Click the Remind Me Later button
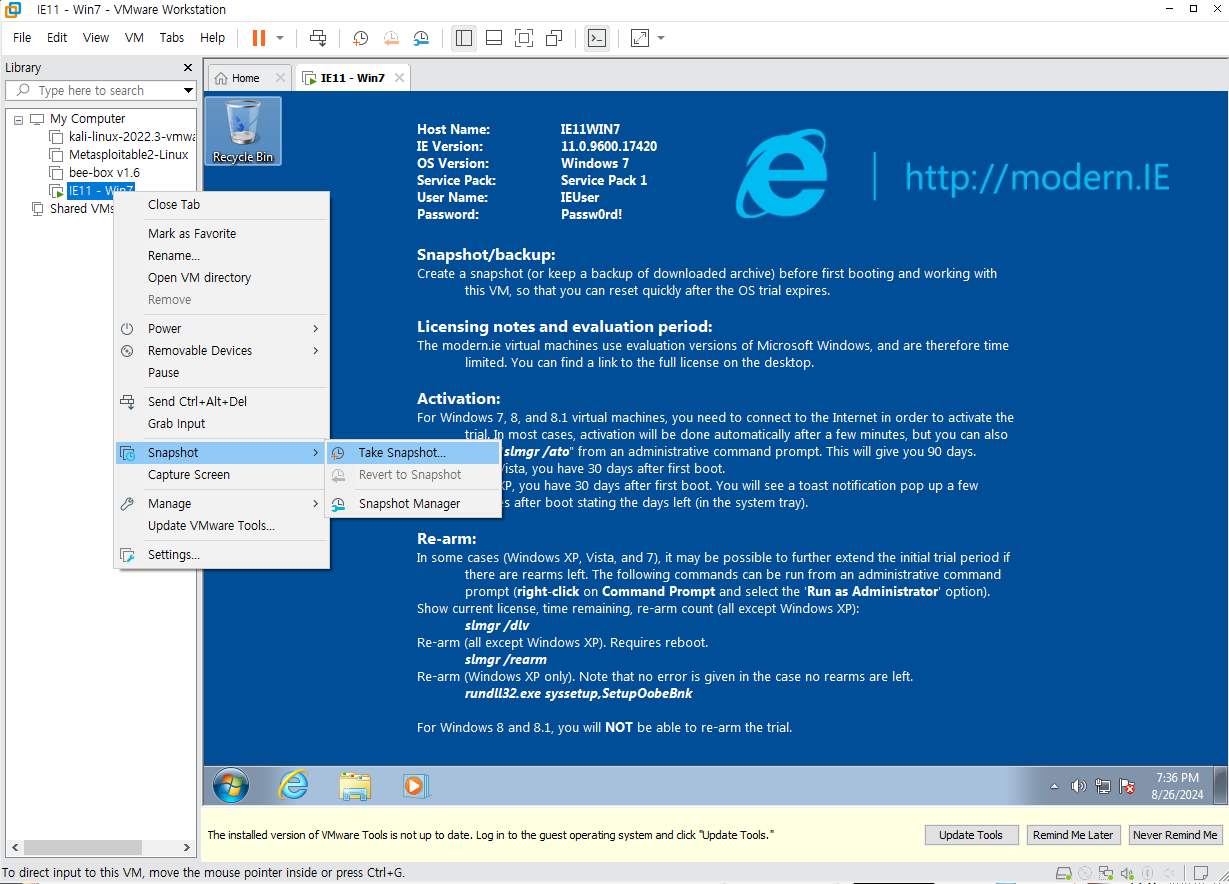This screenshot has width=1229, height=884. point(1073,835)
